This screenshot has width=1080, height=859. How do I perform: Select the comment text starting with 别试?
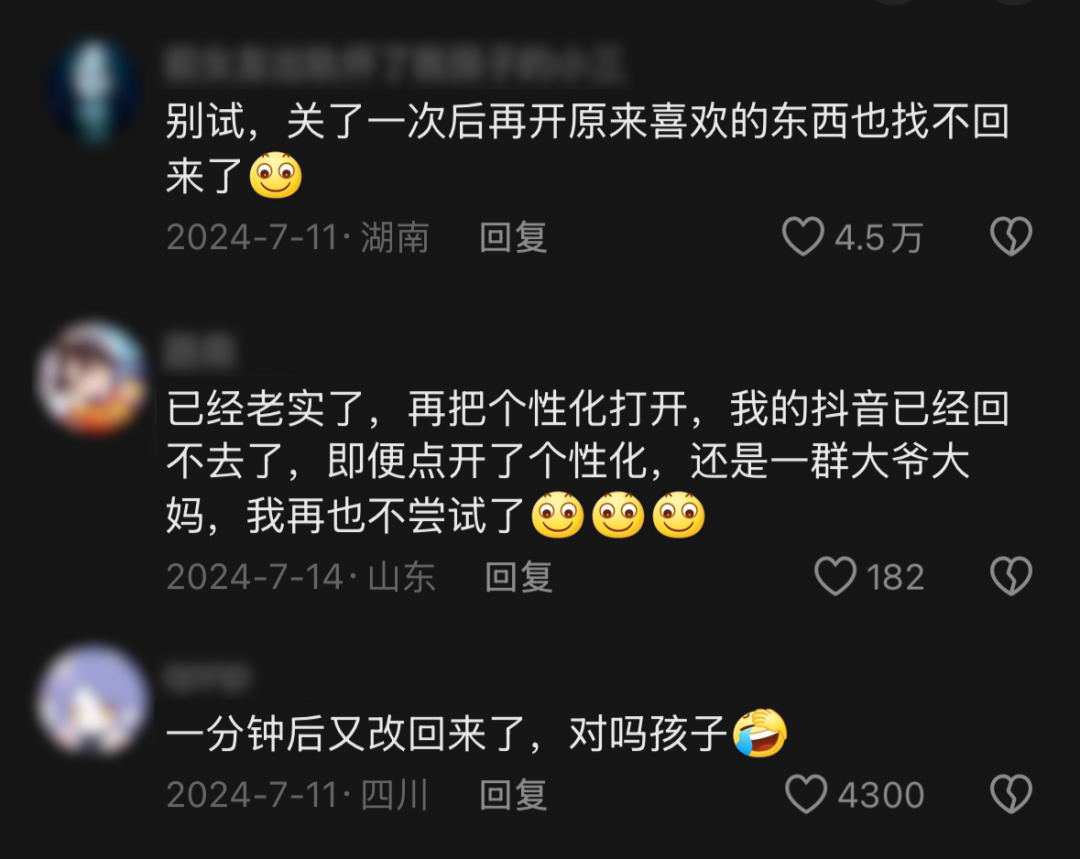pyautogui.click(x=588, y=149)
